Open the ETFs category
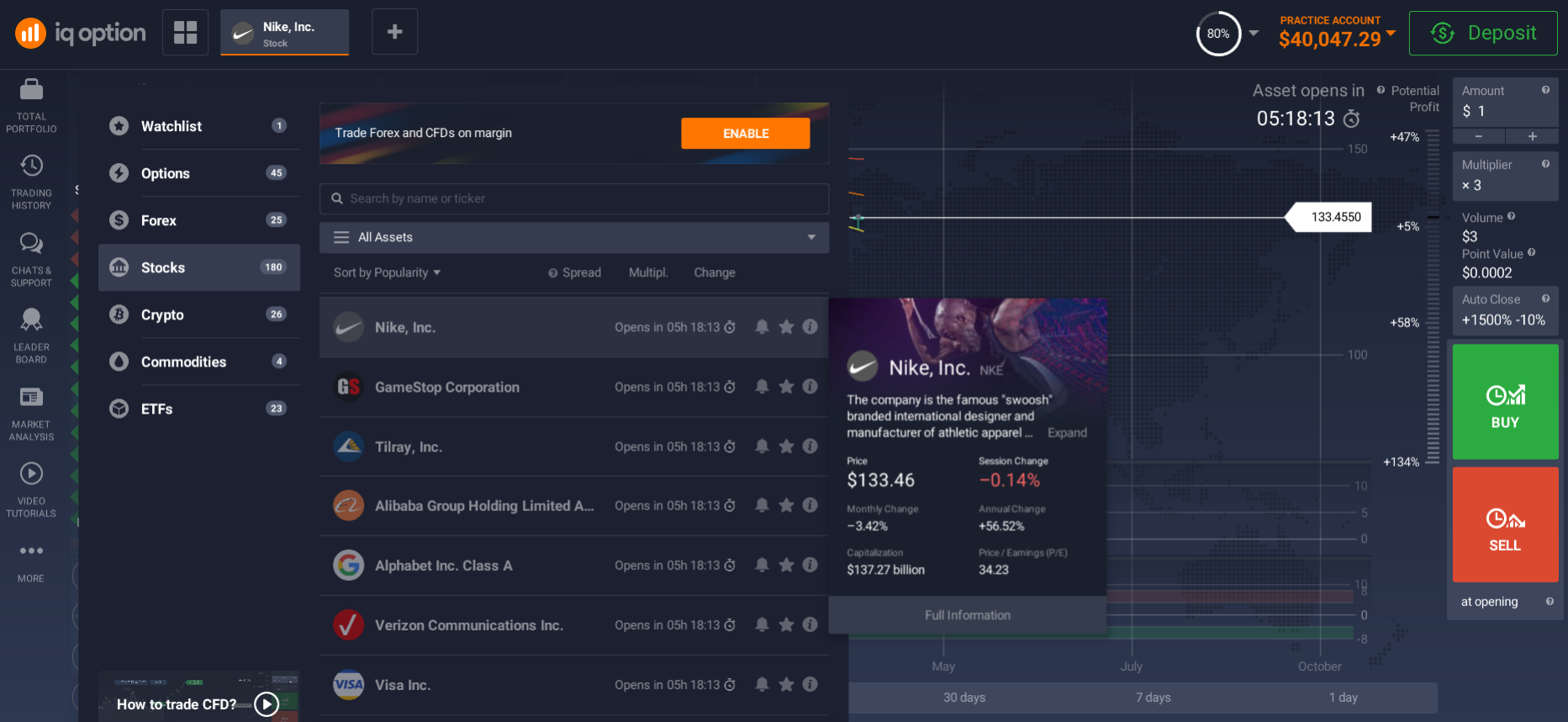 (199, 408)
